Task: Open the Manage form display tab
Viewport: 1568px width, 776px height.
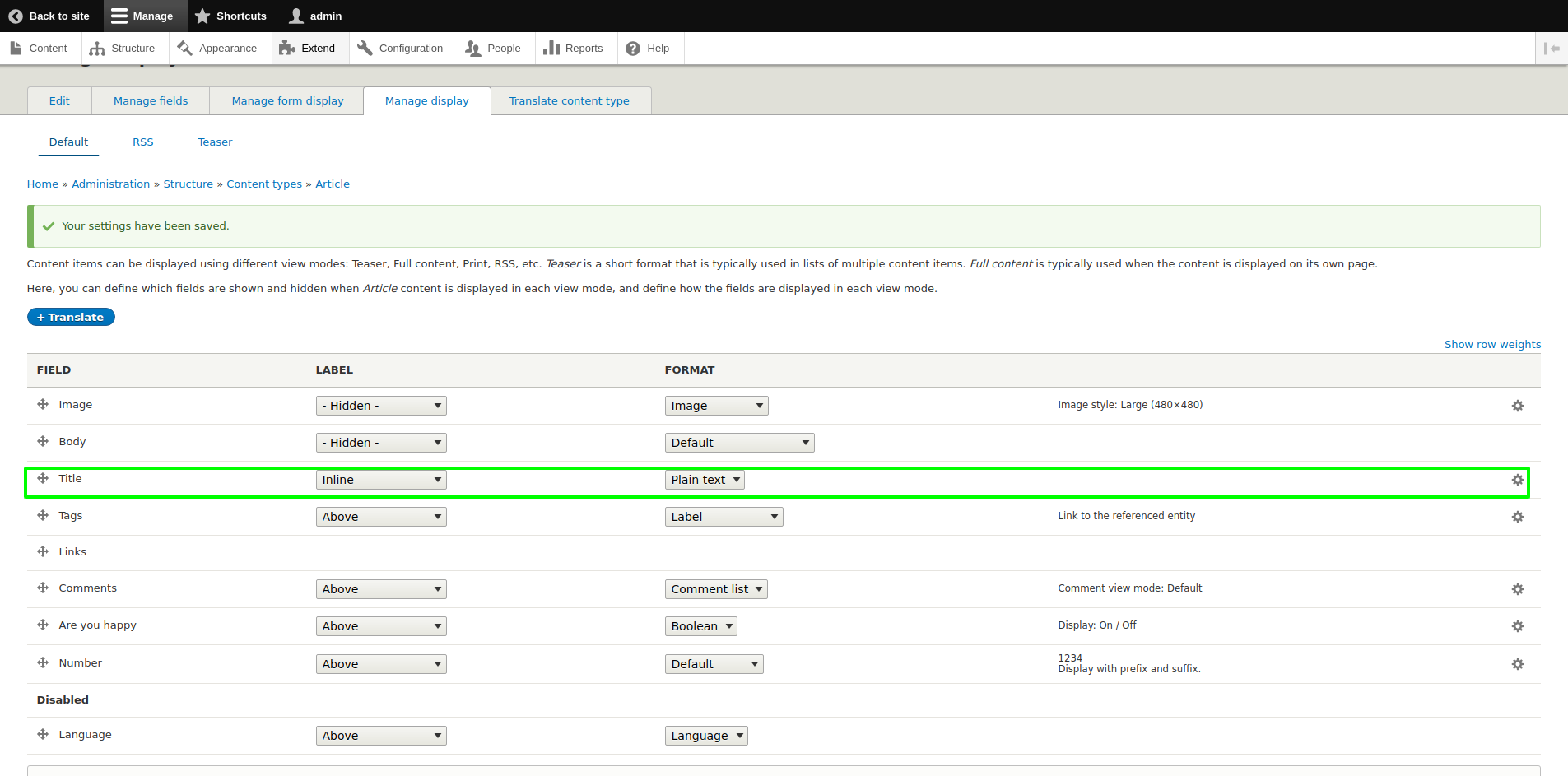Action: point(287,100)
